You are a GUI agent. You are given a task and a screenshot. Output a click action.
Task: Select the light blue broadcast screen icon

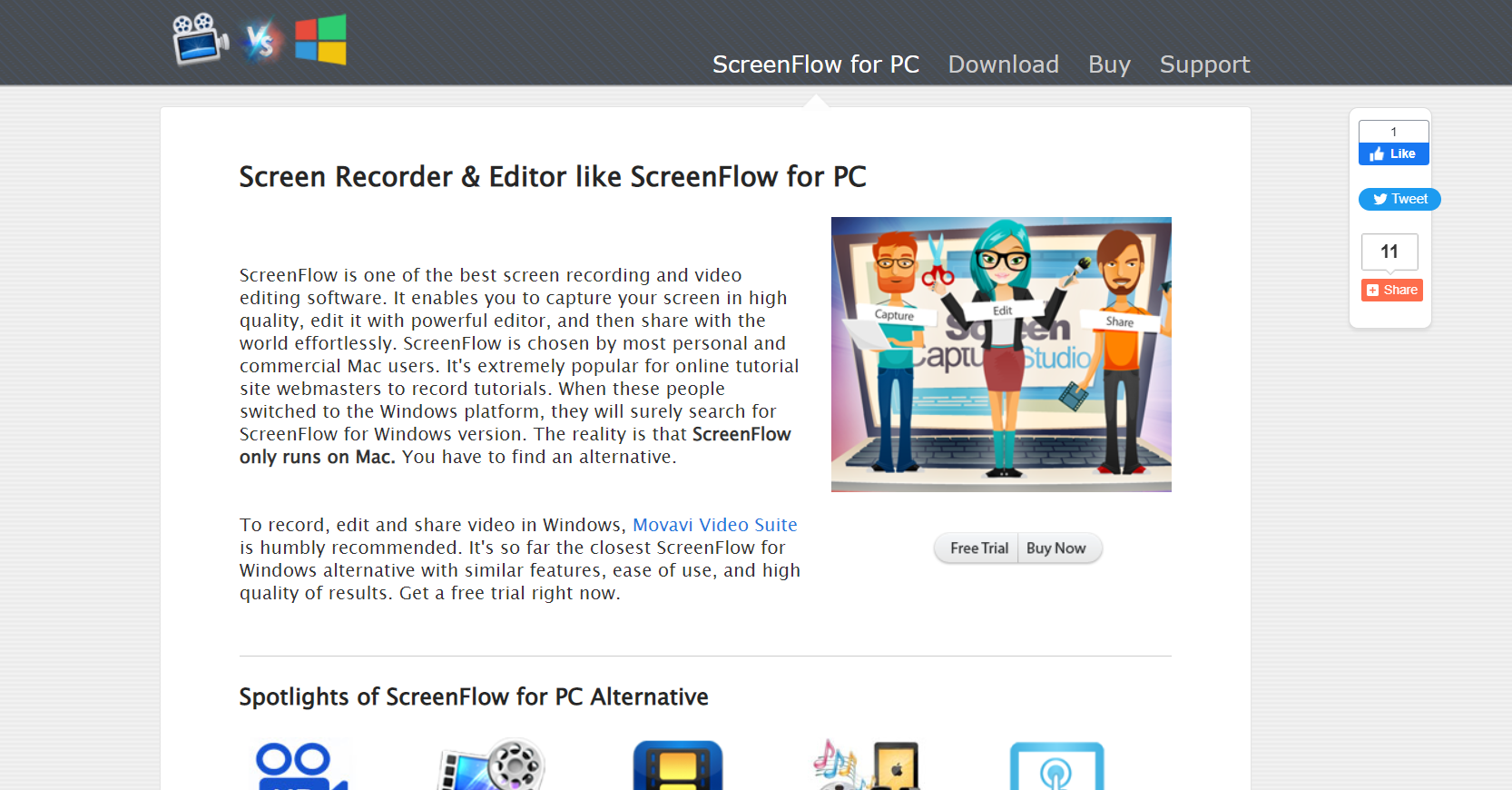pyautogui.click(x=1056, y=765)
